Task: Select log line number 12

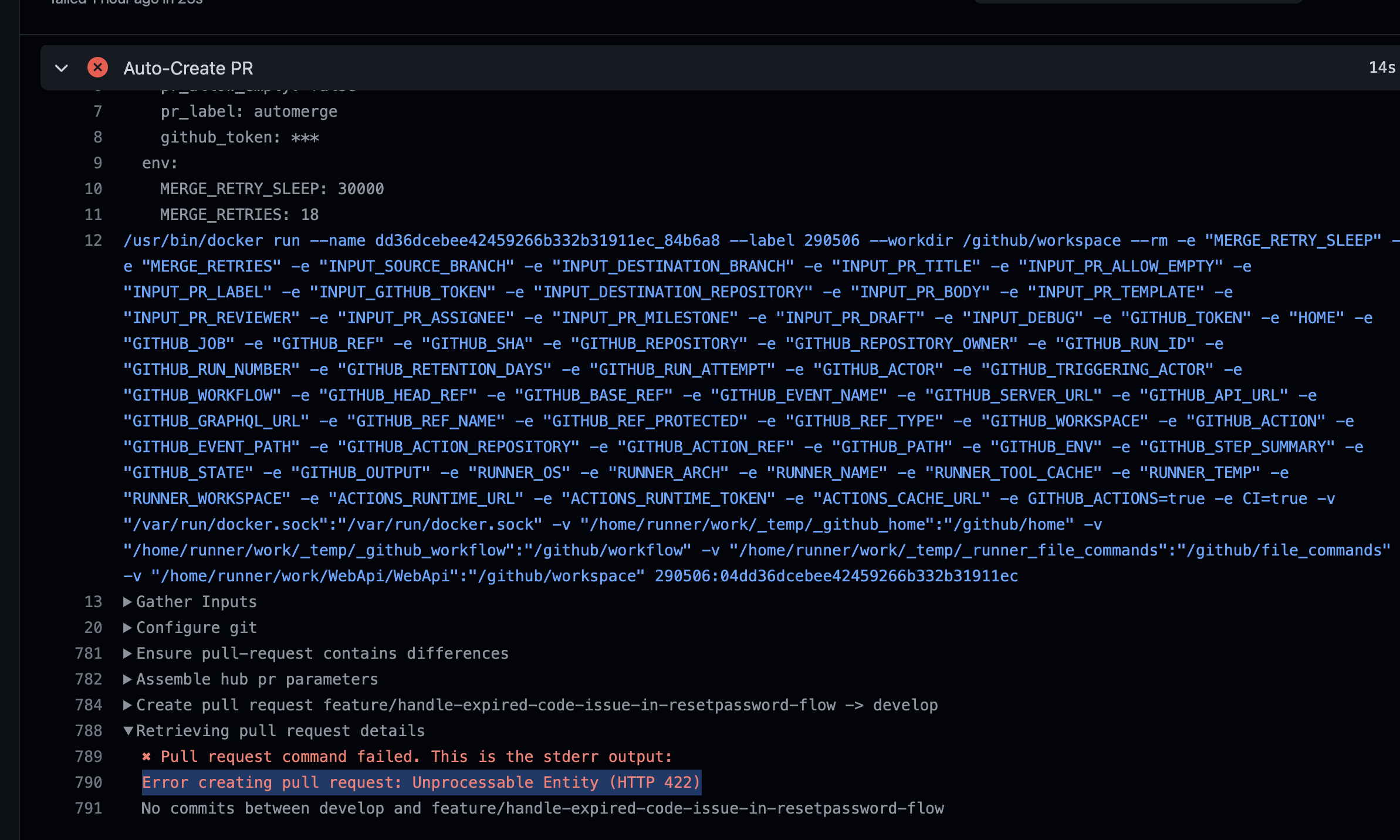Action: coord(93,241)
